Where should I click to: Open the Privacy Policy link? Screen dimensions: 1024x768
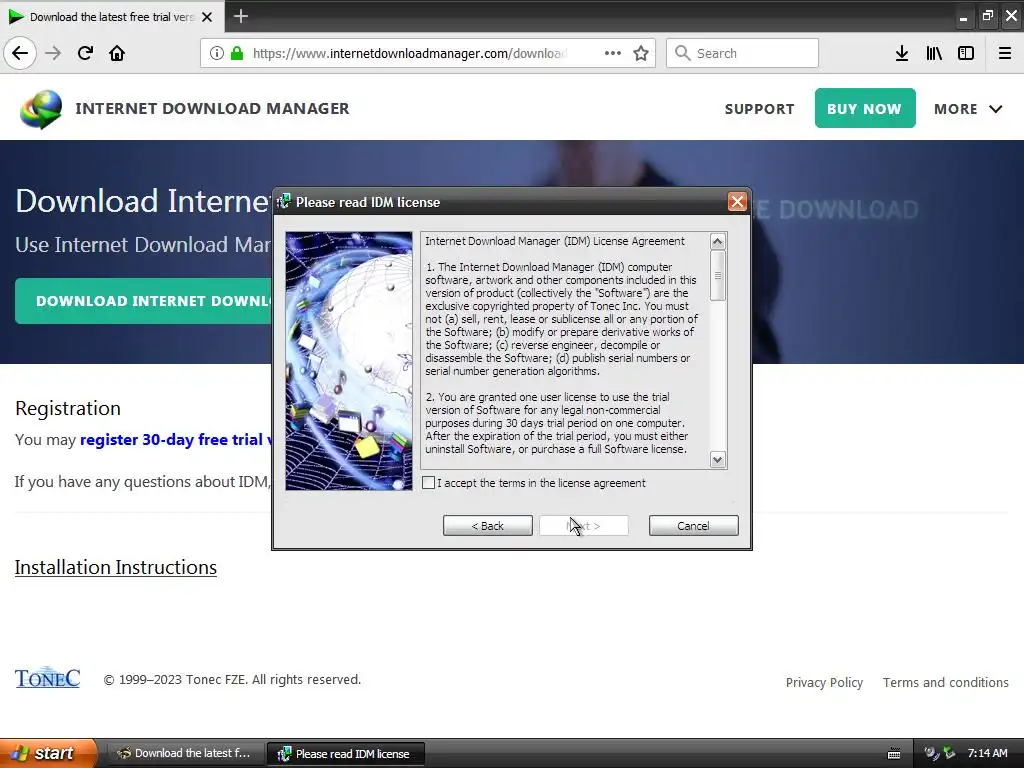tap(824, 682)
